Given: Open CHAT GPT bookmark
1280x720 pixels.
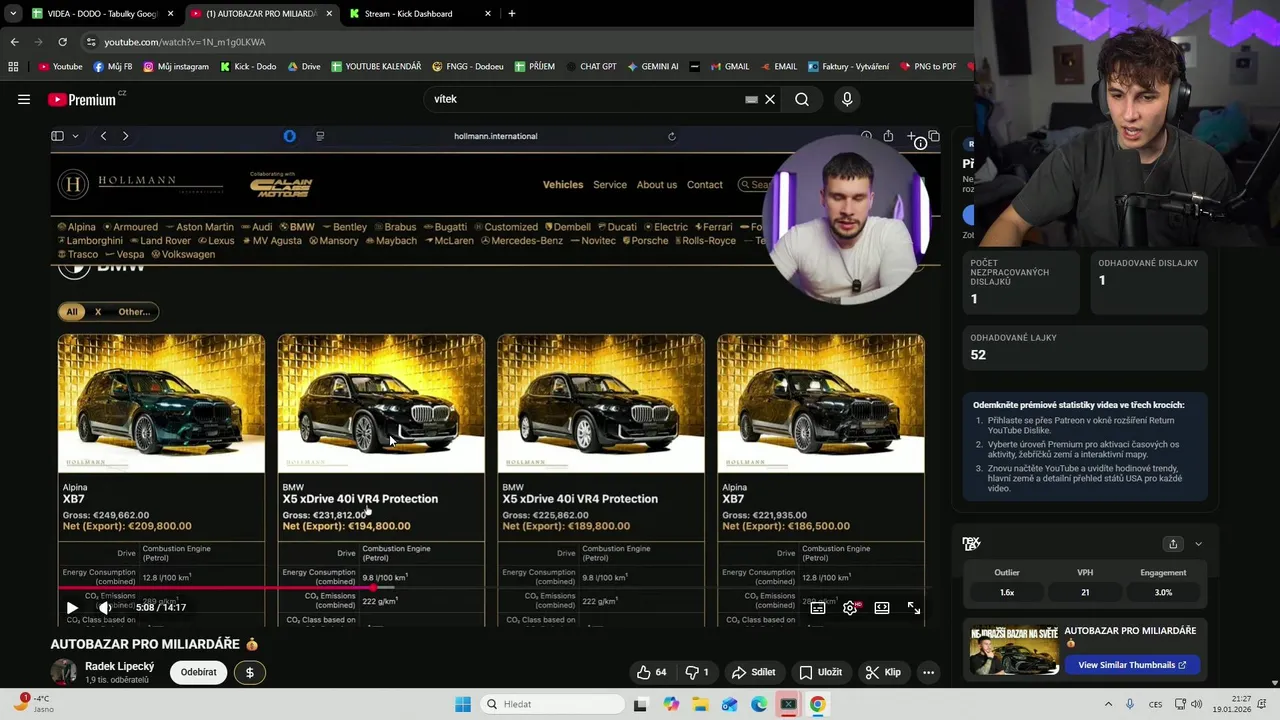Looking at the screenshot, I should (591, 67).
